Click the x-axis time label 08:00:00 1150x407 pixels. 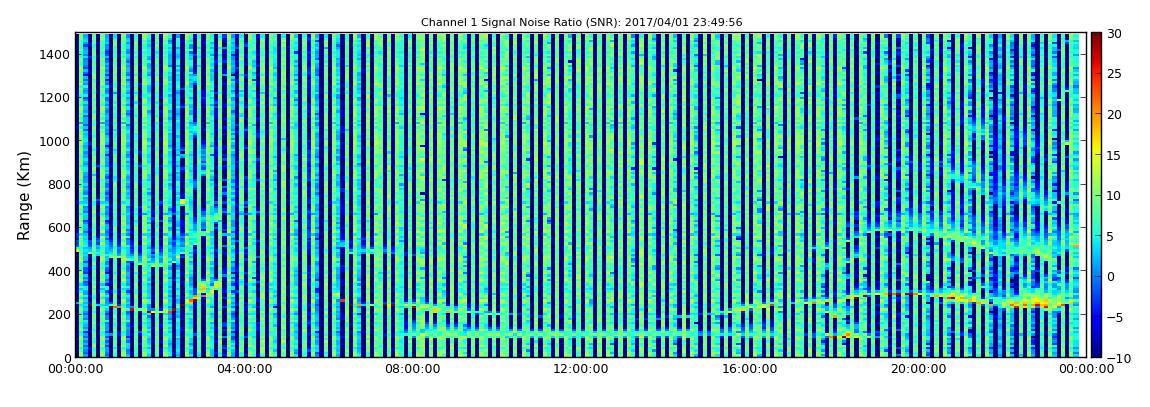[413, 370]
